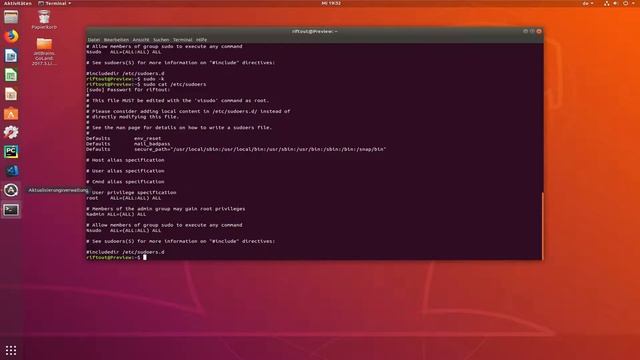Click the 'root ALL=(ALL:ALL) ALL' line
The height and width of the screenshot is (360, 640).
[x=124, y=198]
